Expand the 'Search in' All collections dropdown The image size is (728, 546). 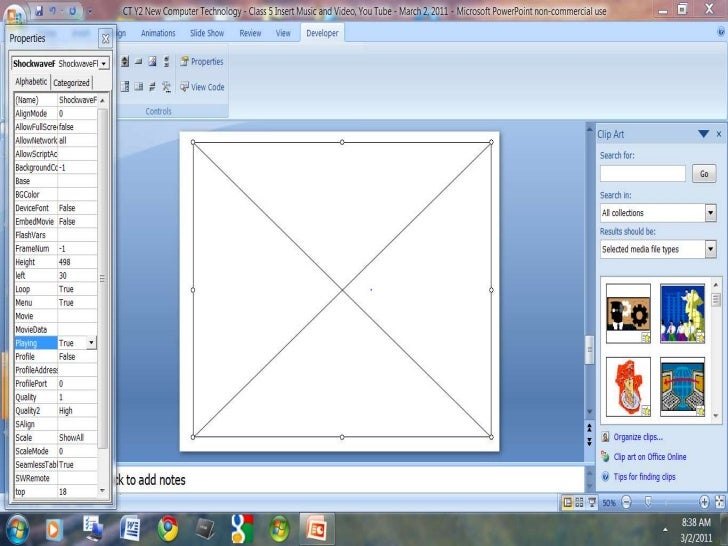(710, 213)
